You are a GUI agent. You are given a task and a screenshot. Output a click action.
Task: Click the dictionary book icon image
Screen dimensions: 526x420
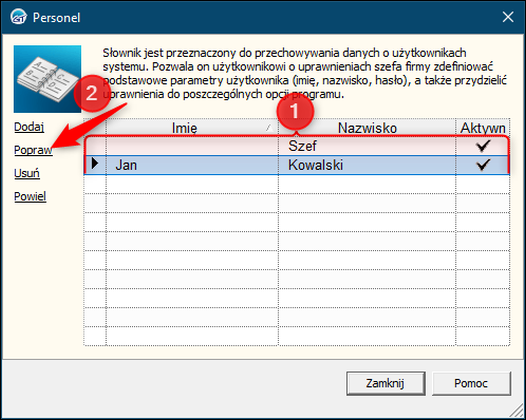(x=47, y=79)
